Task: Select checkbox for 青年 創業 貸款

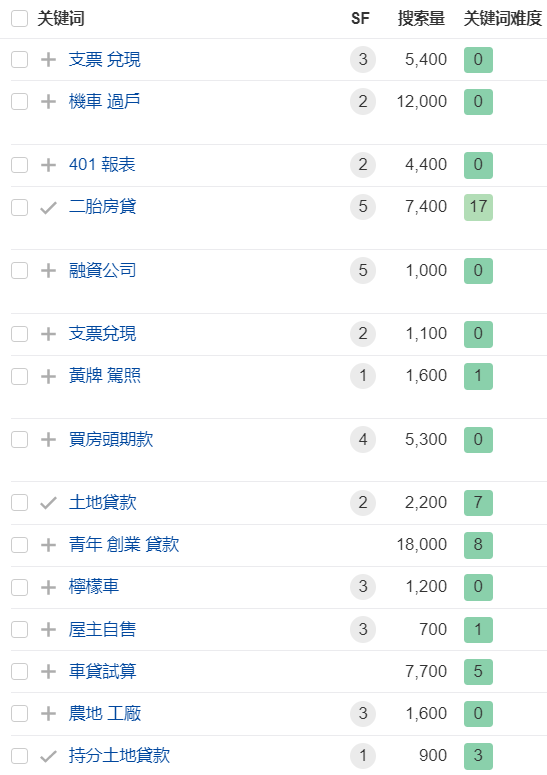Action: [x=19, y=545]
